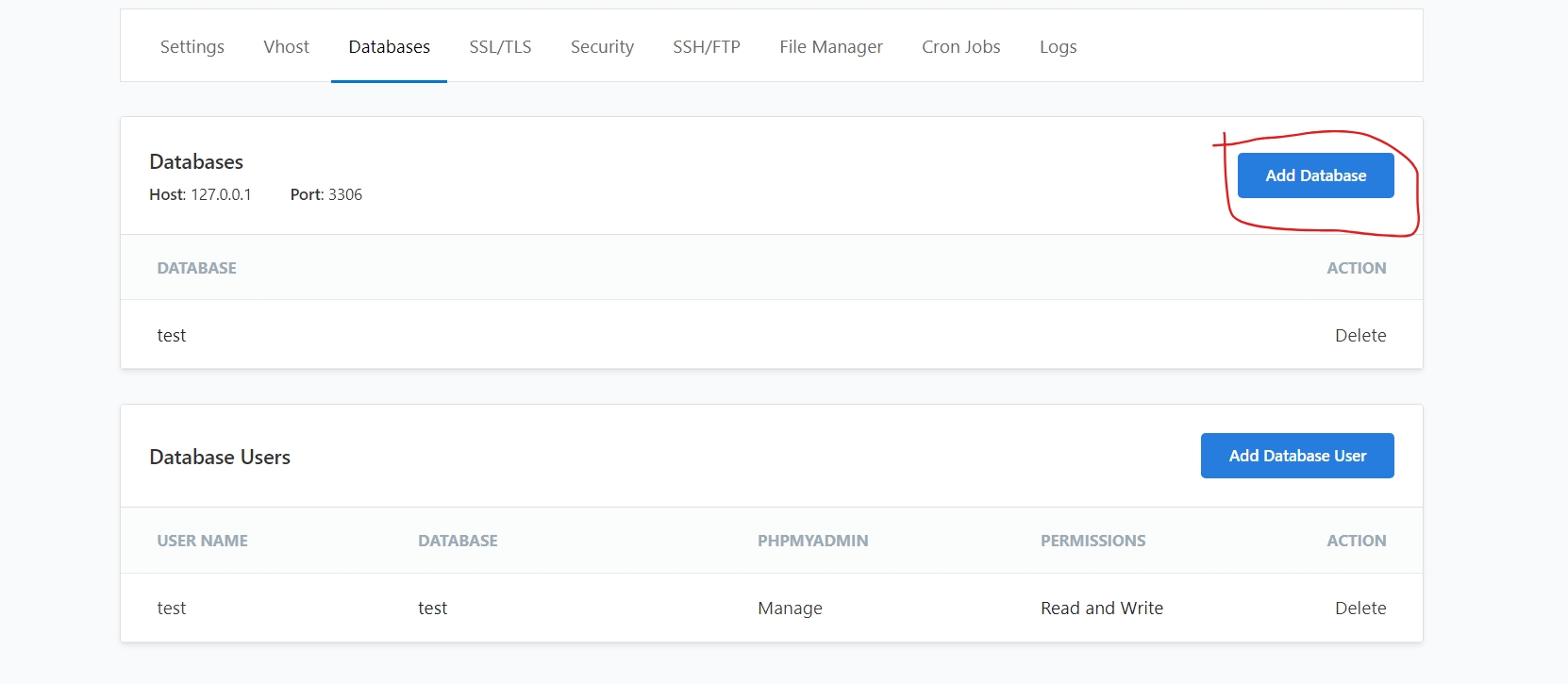Select the test name in the Databases table
This screenshot has width=1568, height=684.
tap(172, 335)
